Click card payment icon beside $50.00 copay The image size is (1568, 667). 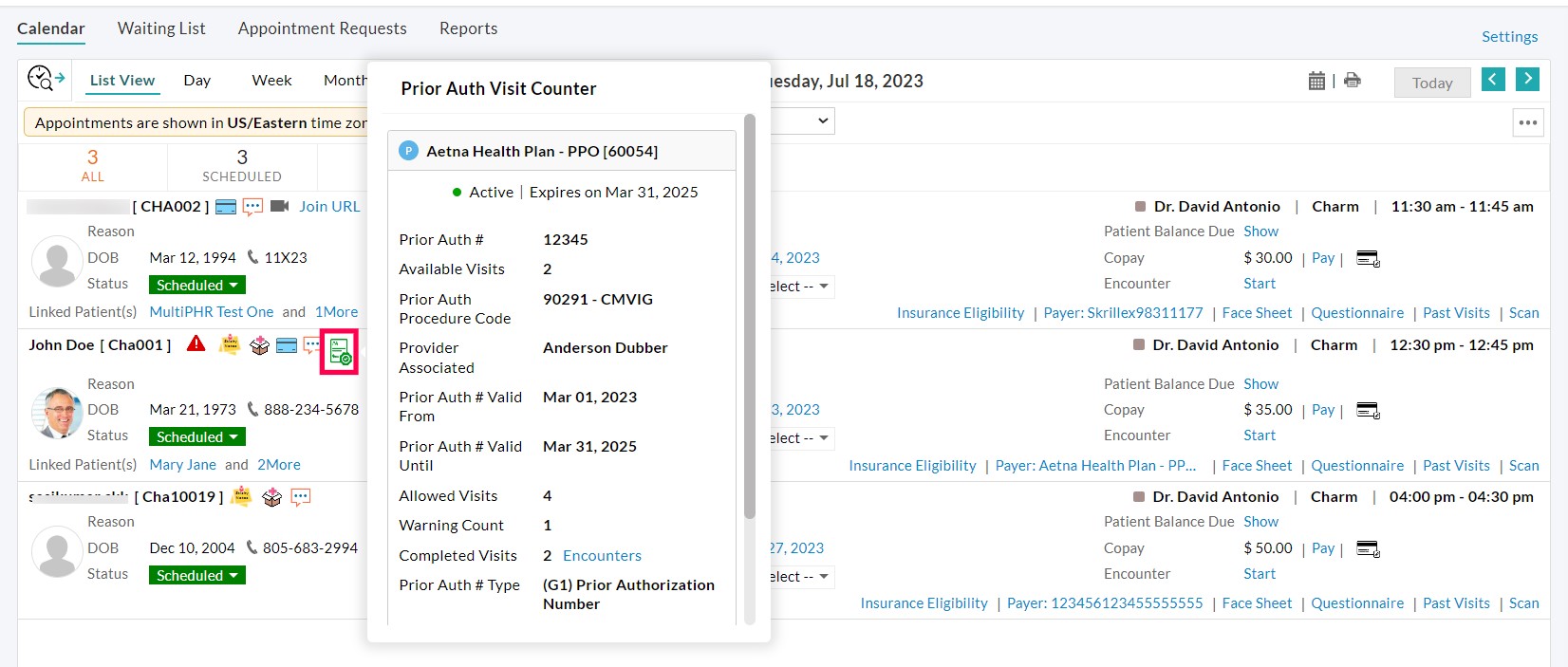coord(1368,548)
